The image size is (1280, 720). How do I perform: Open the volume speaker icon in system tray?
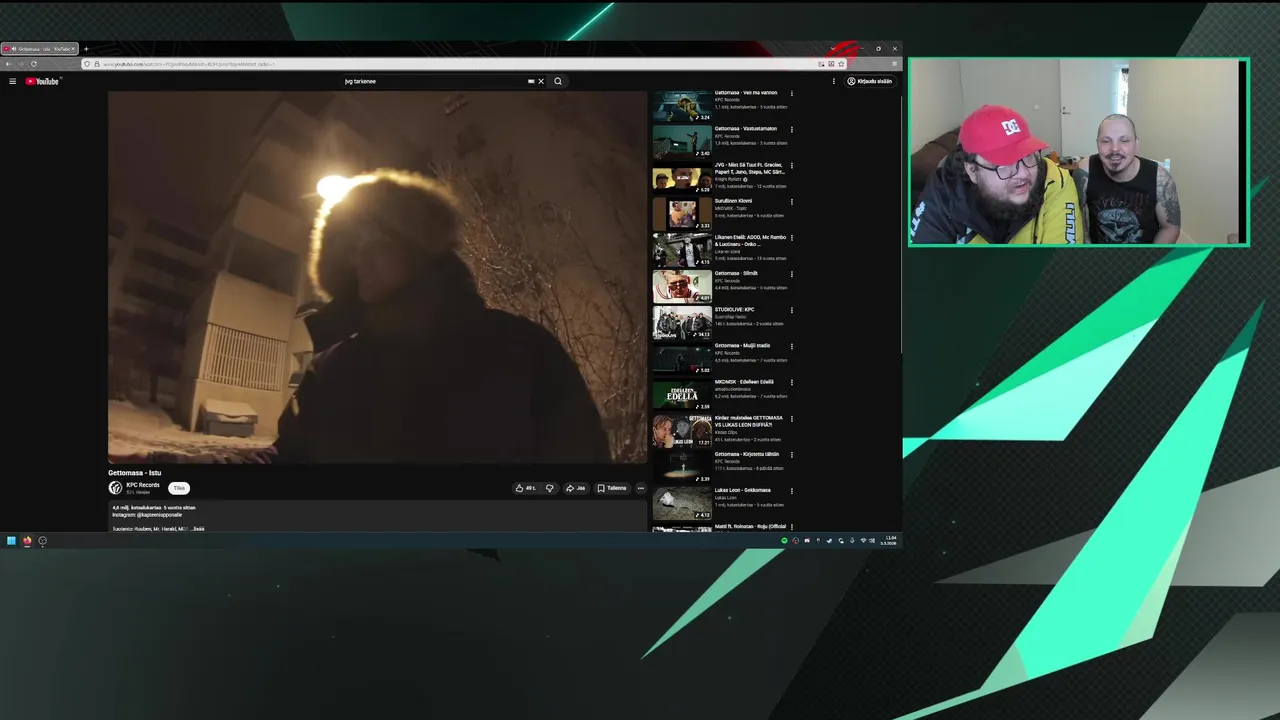tap(873, 541)
